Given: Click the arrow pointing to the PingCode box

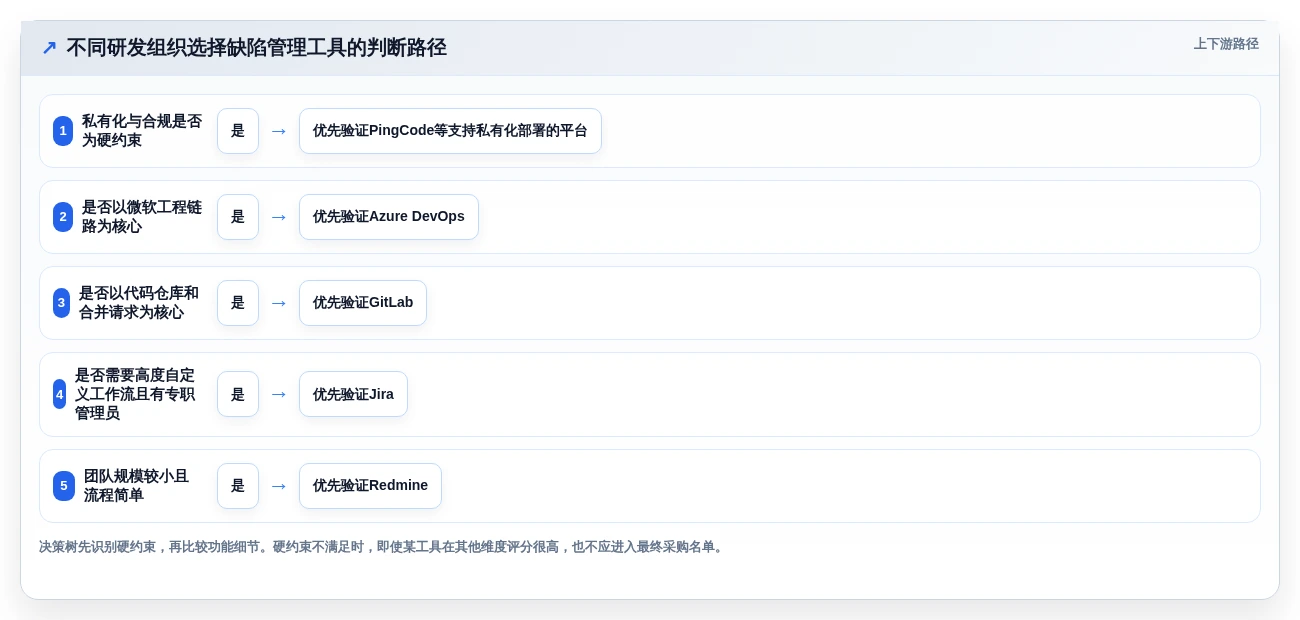Looking at the screenshot, I should [x=279, y=131].
